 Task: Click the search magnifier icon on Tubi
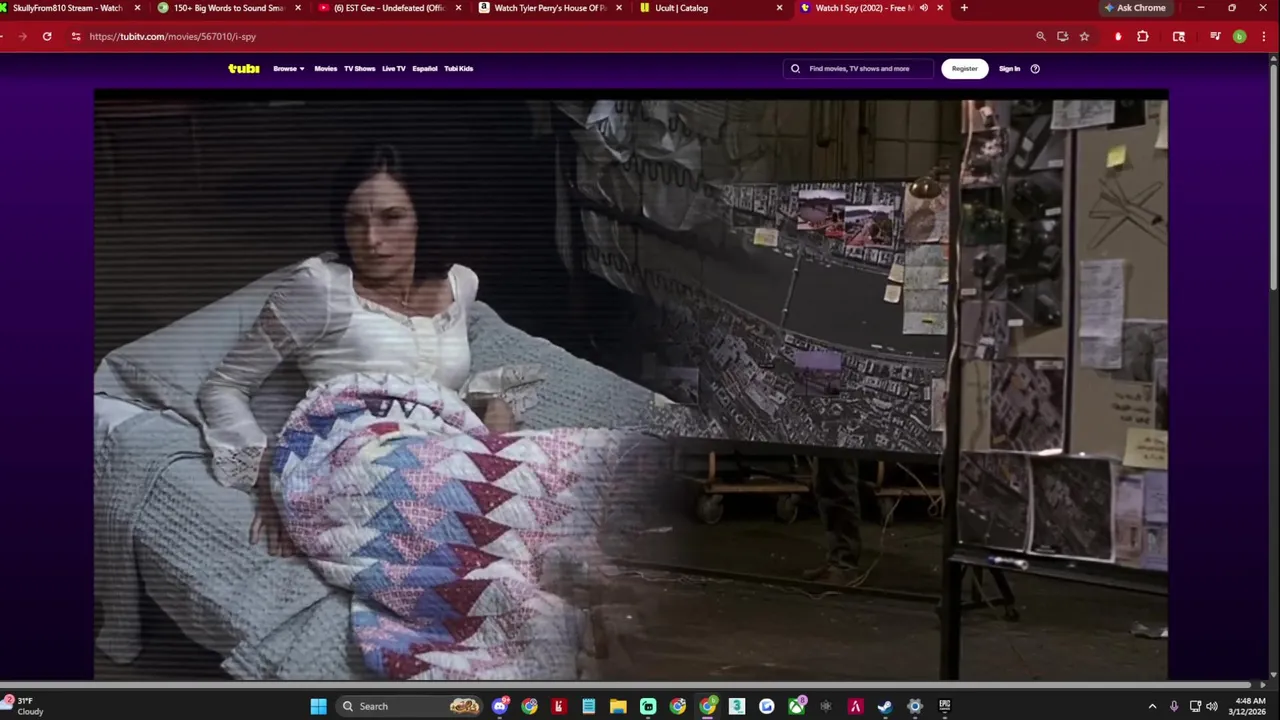tap(796, 68)
